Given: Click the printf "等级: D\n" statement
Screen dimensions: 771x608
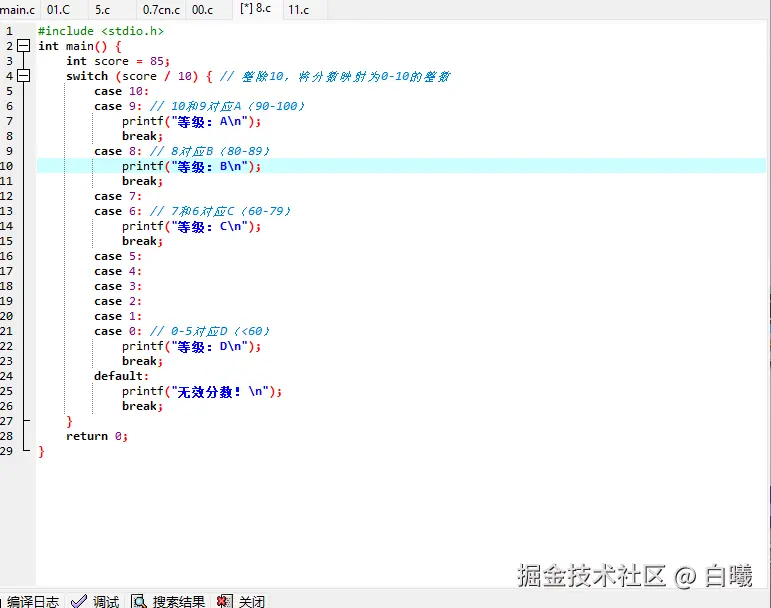Looking at the screenshot, I should click(x=191, y=346).
